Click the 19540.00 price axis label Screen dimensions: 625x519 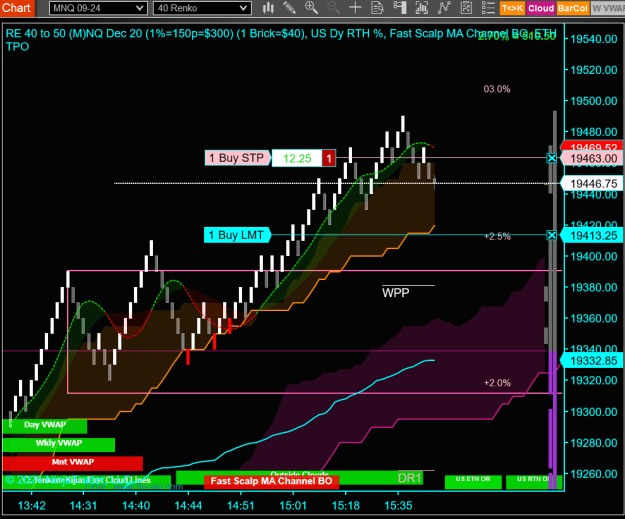point(594,39)
